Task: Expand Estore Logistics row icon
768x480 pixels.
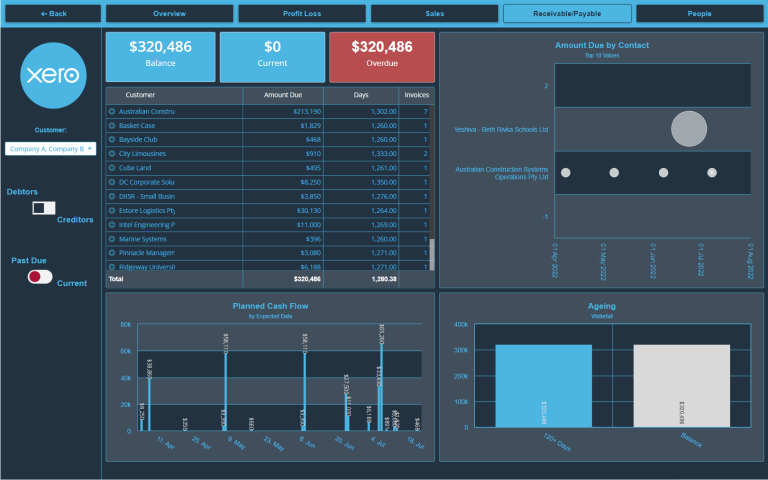Action: tap(112, 211)
